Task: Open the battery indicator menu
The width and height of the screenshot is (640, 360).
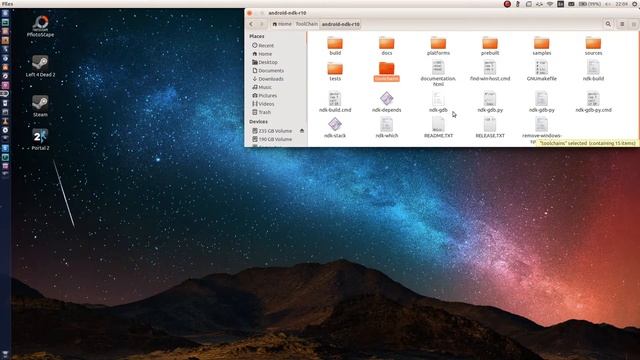Action: [x=590, y=4]
